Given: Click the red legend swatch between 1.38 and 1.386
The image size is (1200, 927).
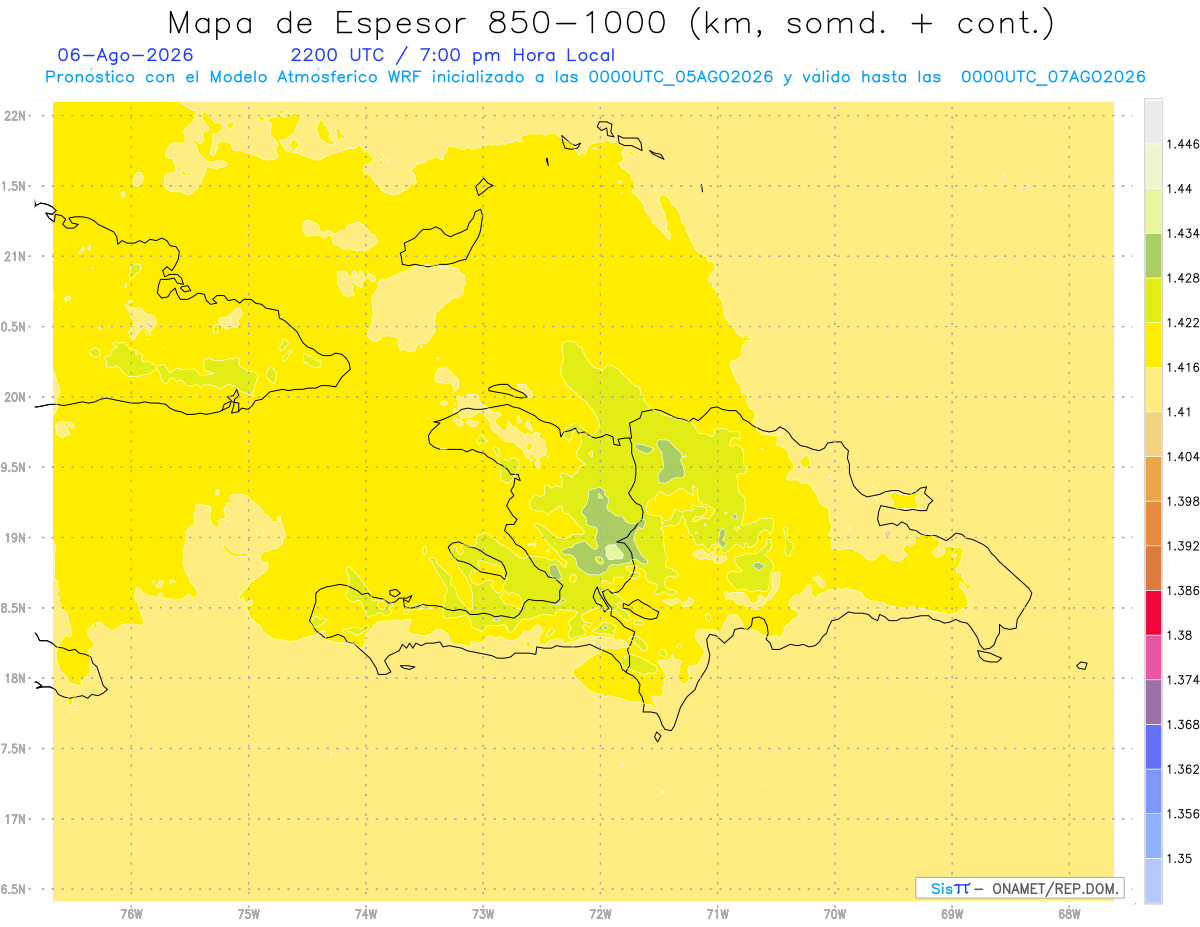Looking at the screenshot, I should click(x=1153, y=612).
